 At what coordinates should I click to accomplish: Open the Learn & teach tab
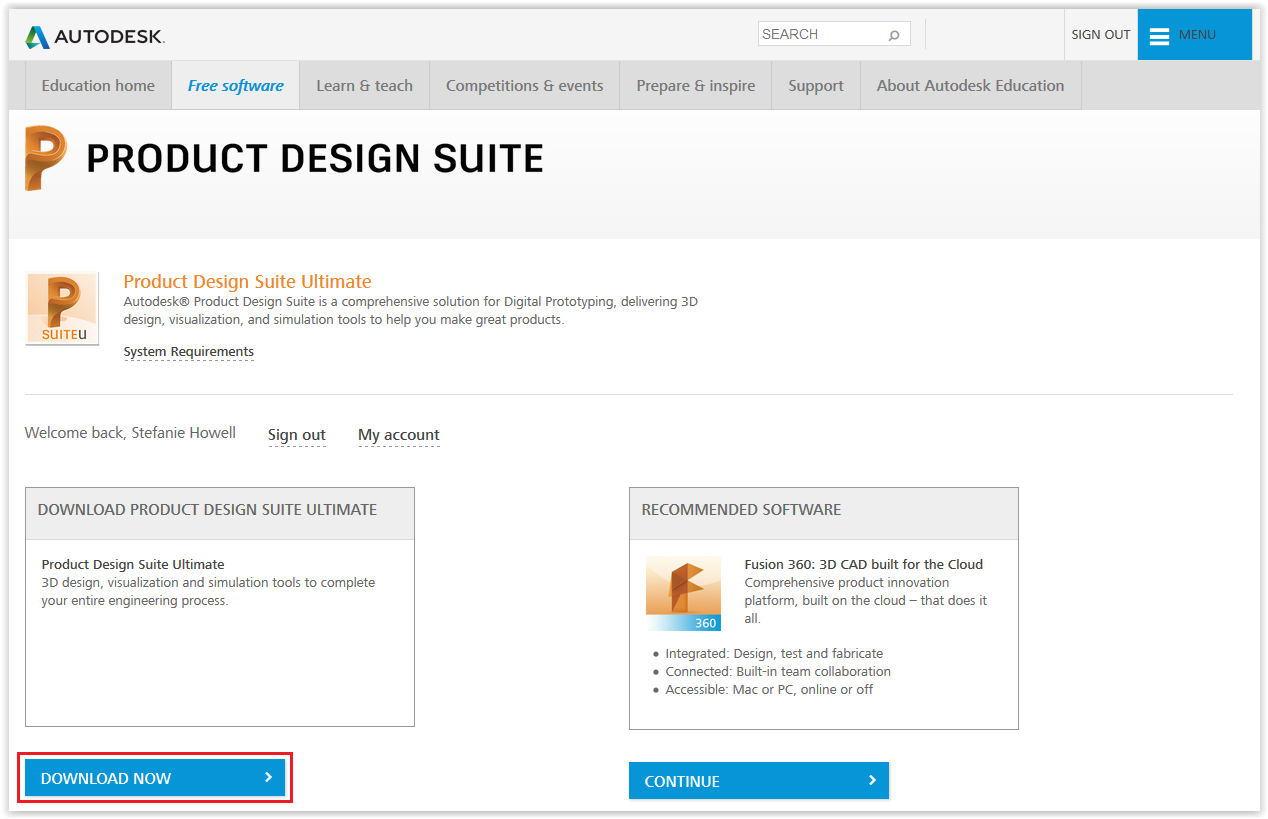pos(365,86)
